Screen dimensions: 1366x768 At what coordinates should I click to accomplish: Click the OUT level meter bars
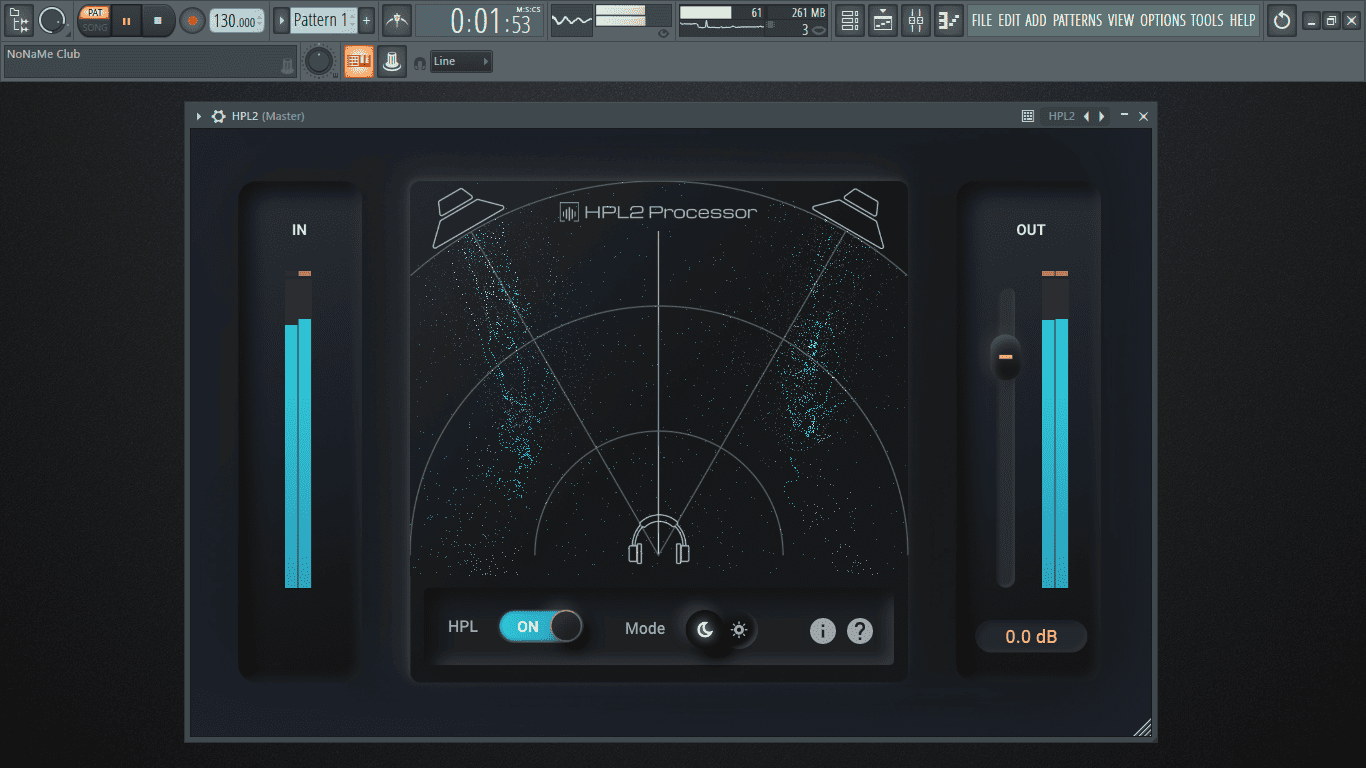[x=1055, y=430]
